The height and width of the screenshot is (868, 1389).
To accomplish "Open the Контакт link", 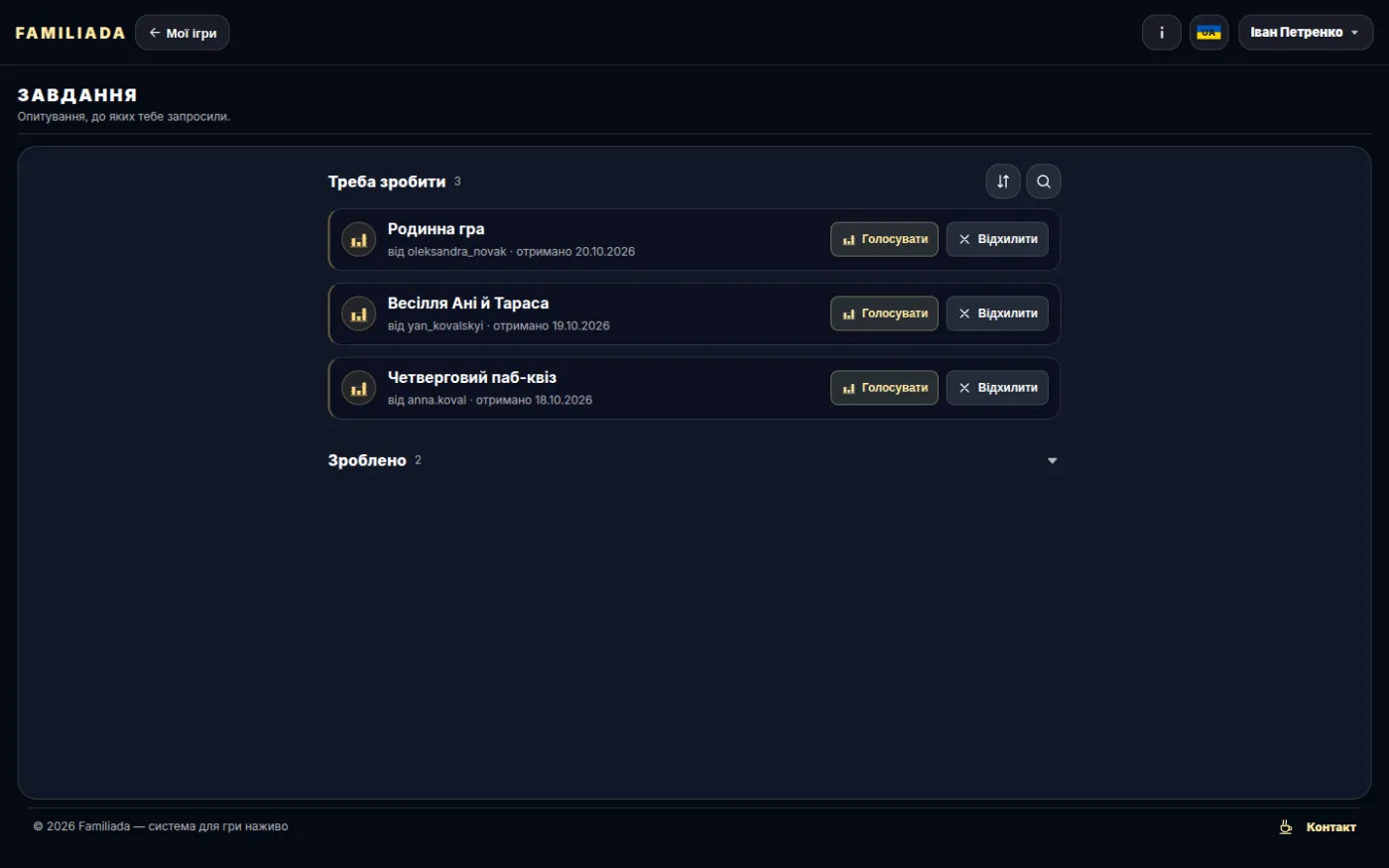I will [x=1331, y=827].
